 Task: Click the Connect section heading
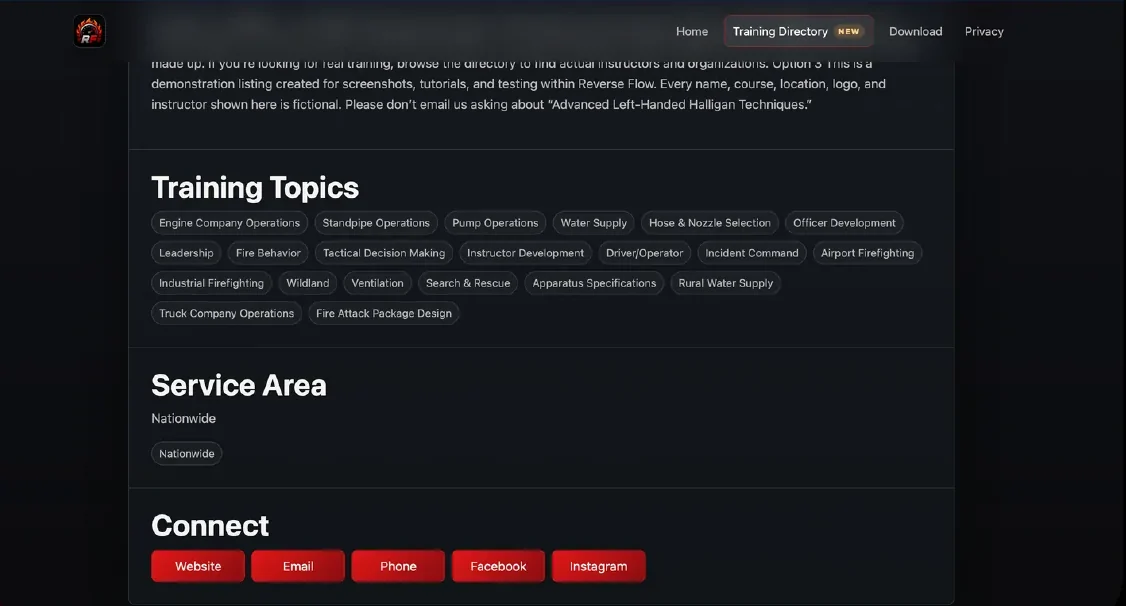pos(210,526)
